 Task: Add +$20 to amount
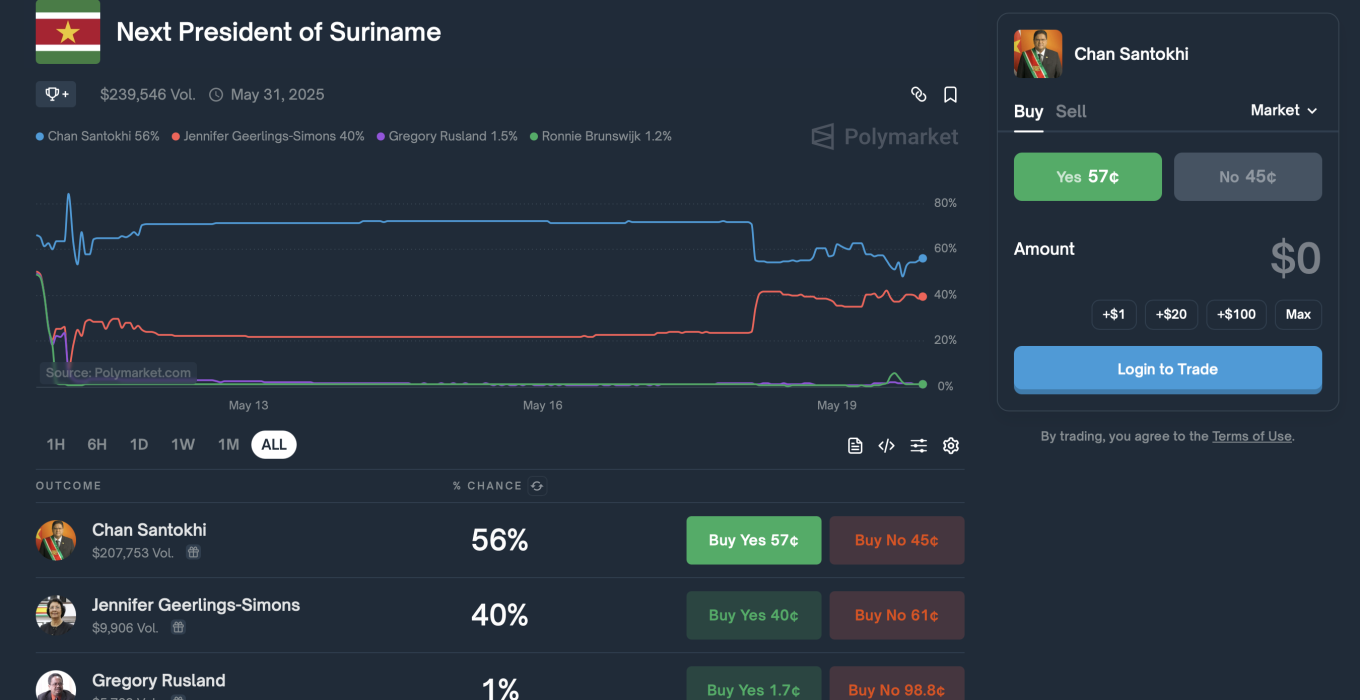1171,314
